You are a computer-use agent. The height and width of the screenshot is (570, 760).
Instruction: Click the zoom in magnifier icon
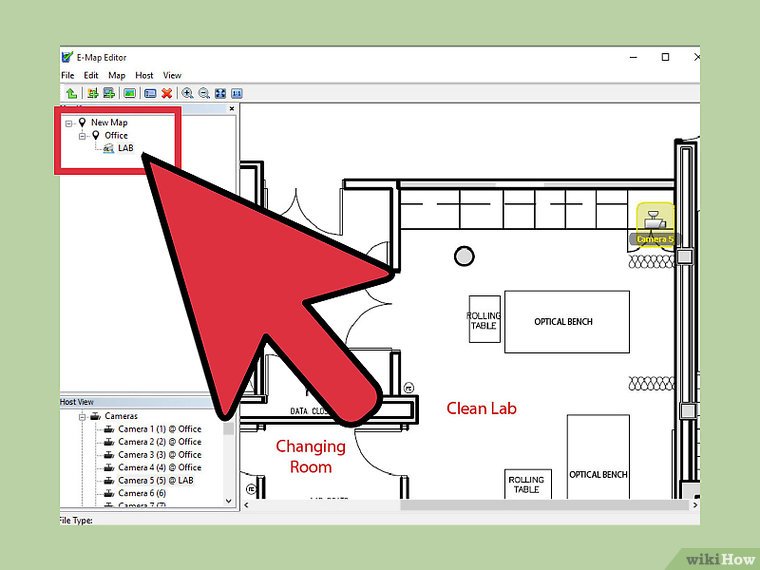click(x=187, y=93)
